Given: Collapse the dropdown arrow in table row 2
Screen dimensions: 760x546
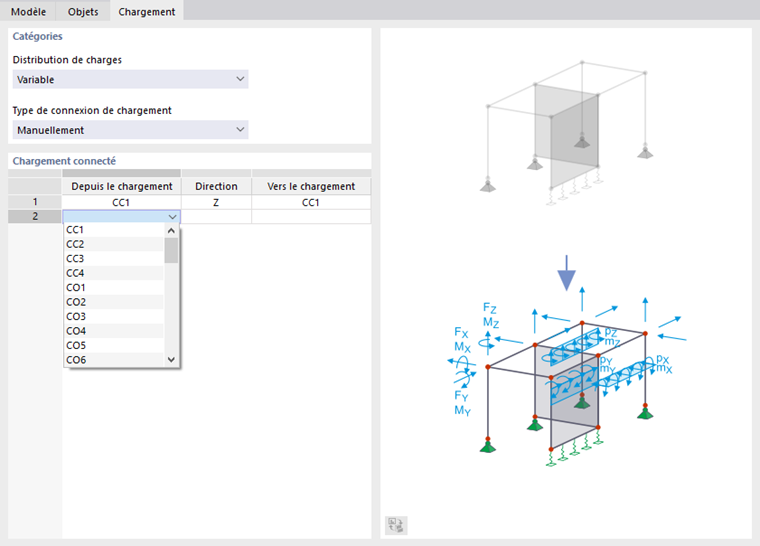Looking at the screenshot, I should pos(173,217).
